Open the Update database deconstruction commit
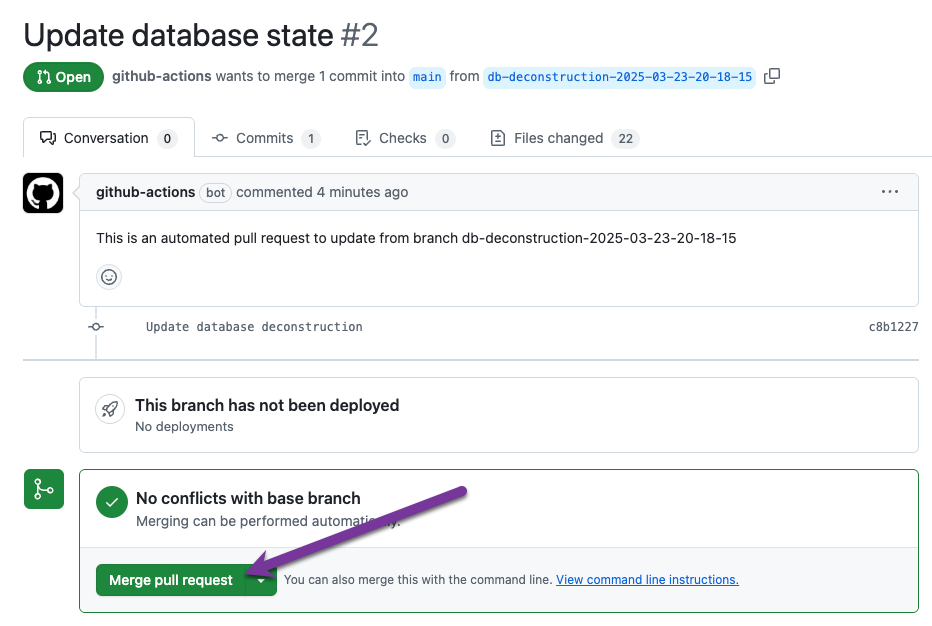The height and width of the screenshot is (626, 932). (254, 327)
